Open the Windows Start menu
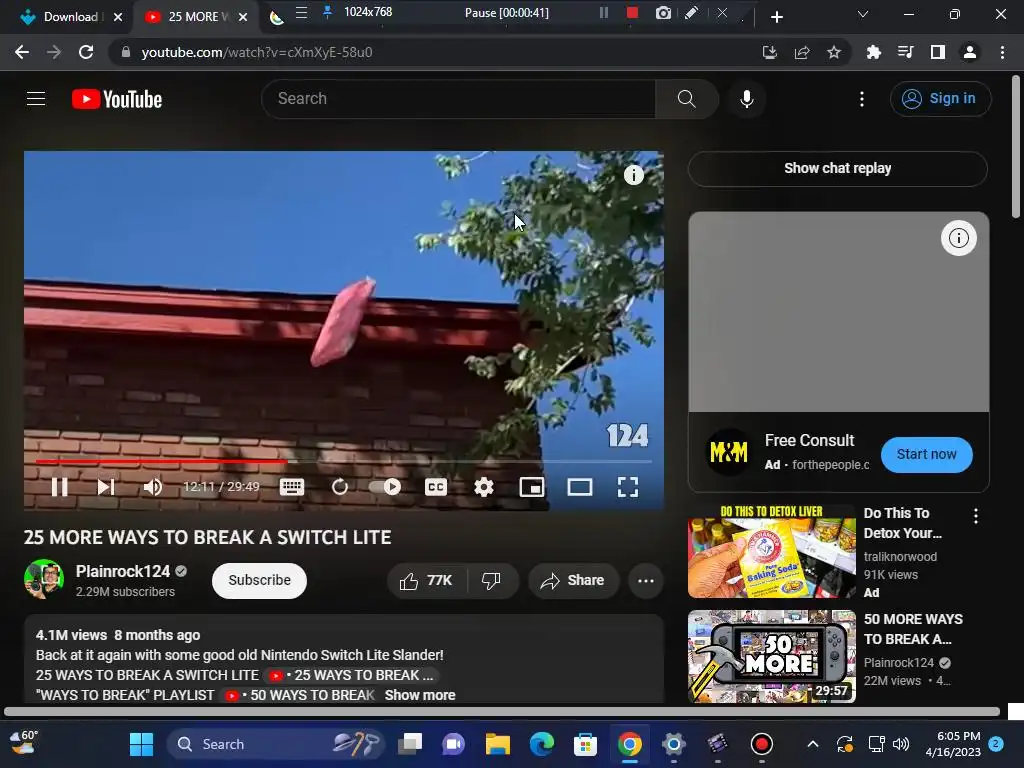Image resolution: width=1024 pixels, height=768 pixels. (x=141, y=744)
